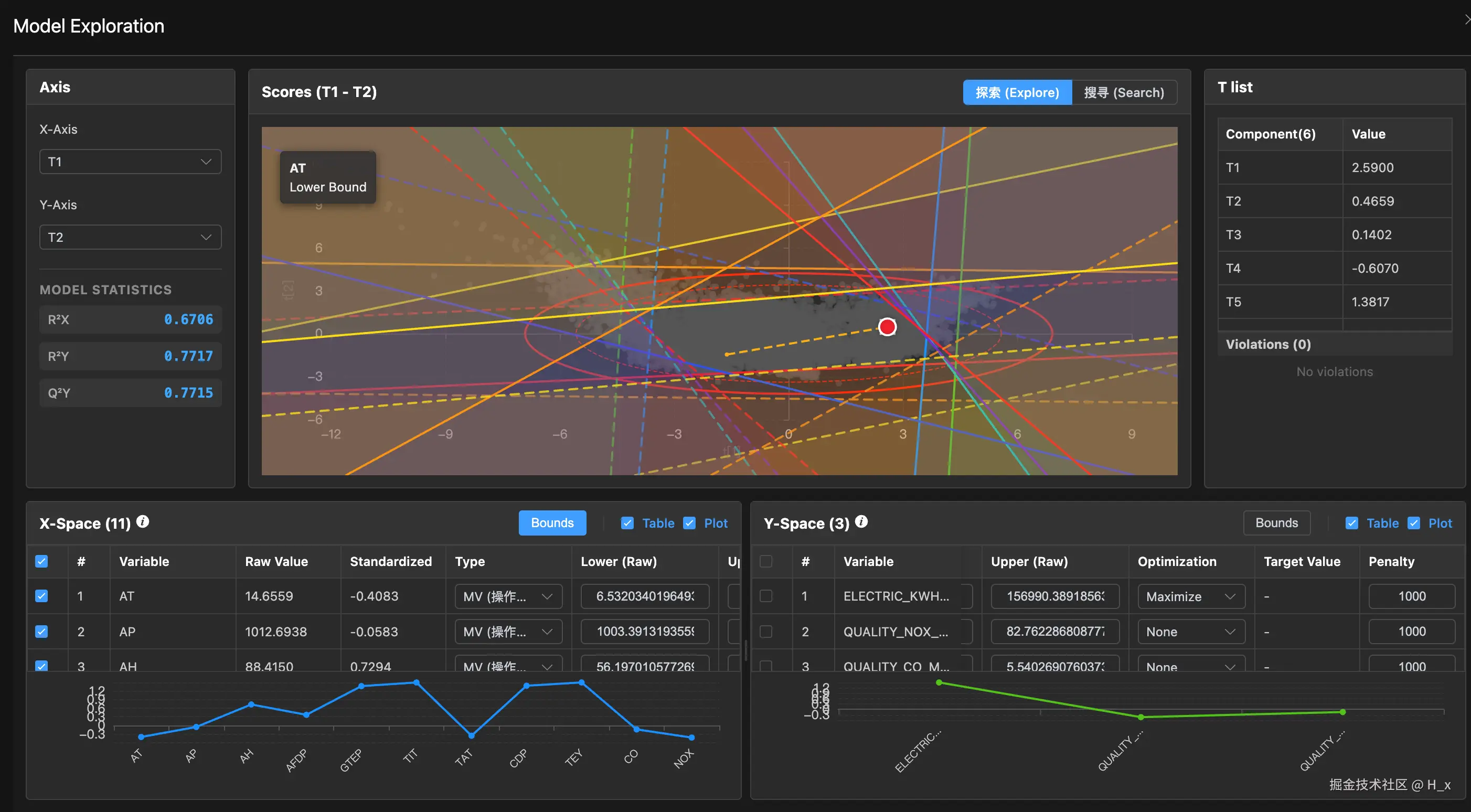Toggle the Y-Space Plot checkbox
Image resolution: width=1471 pixels, height=812 pixels.
[x=1413, y=523]
